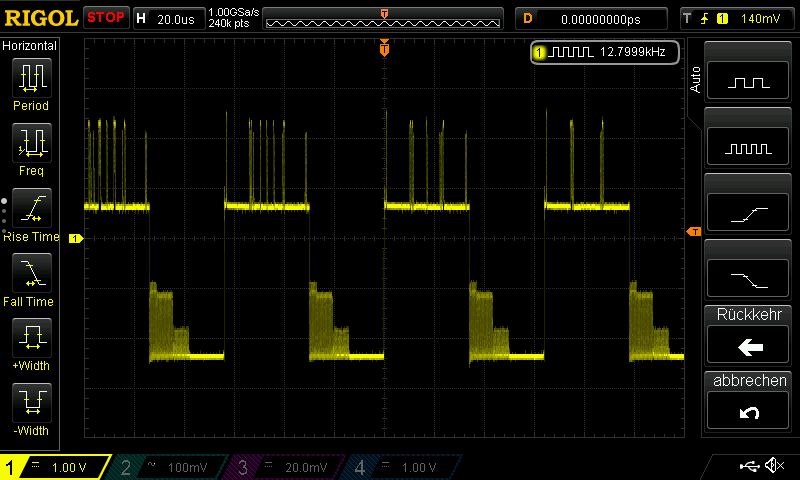Select the Freq measurement icon
800x480 pixels.
pyautogui.click(x=31, y=143)
